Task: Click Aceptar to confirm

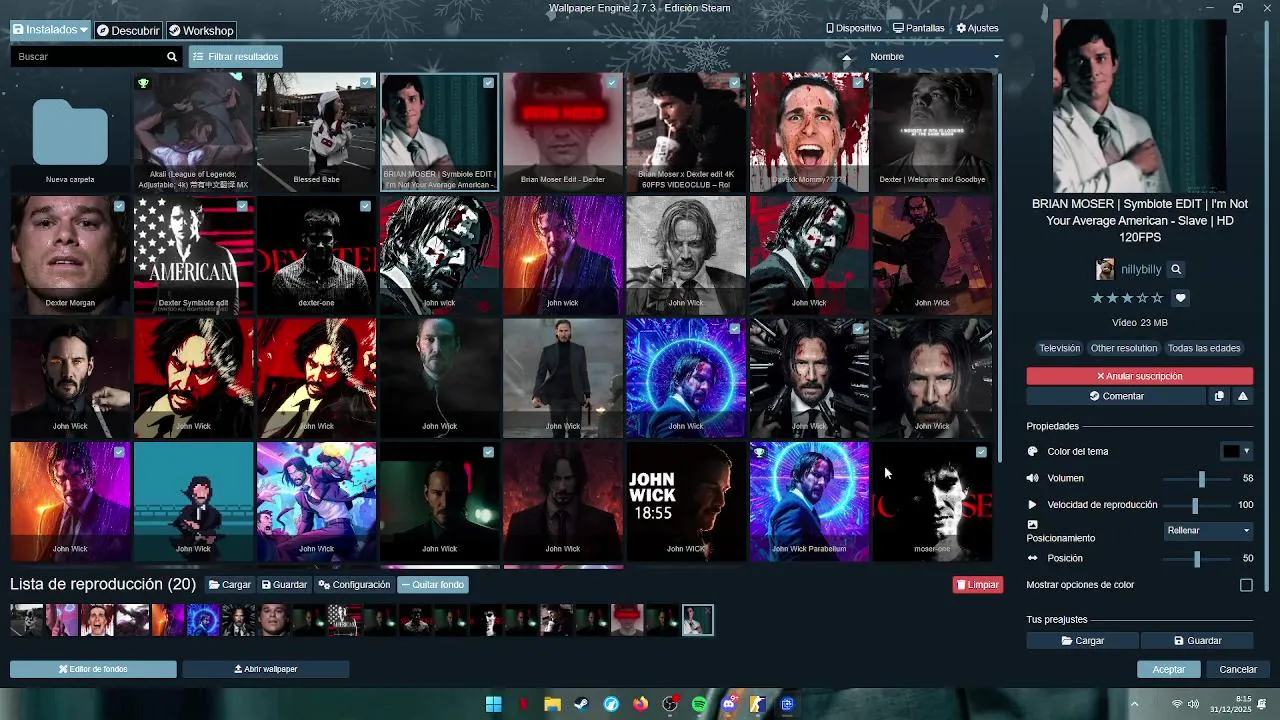Action: (1169, 669)
